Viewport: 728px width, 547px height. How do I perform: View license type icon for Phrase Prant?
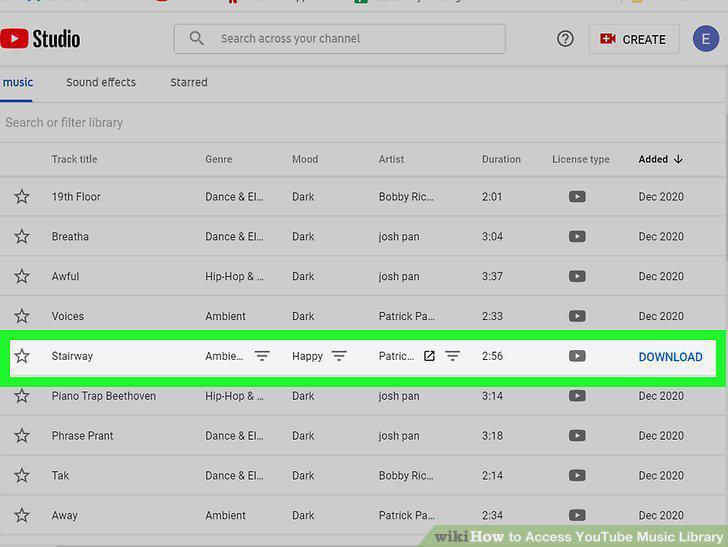pyautogui.click(x=577, y=436)
